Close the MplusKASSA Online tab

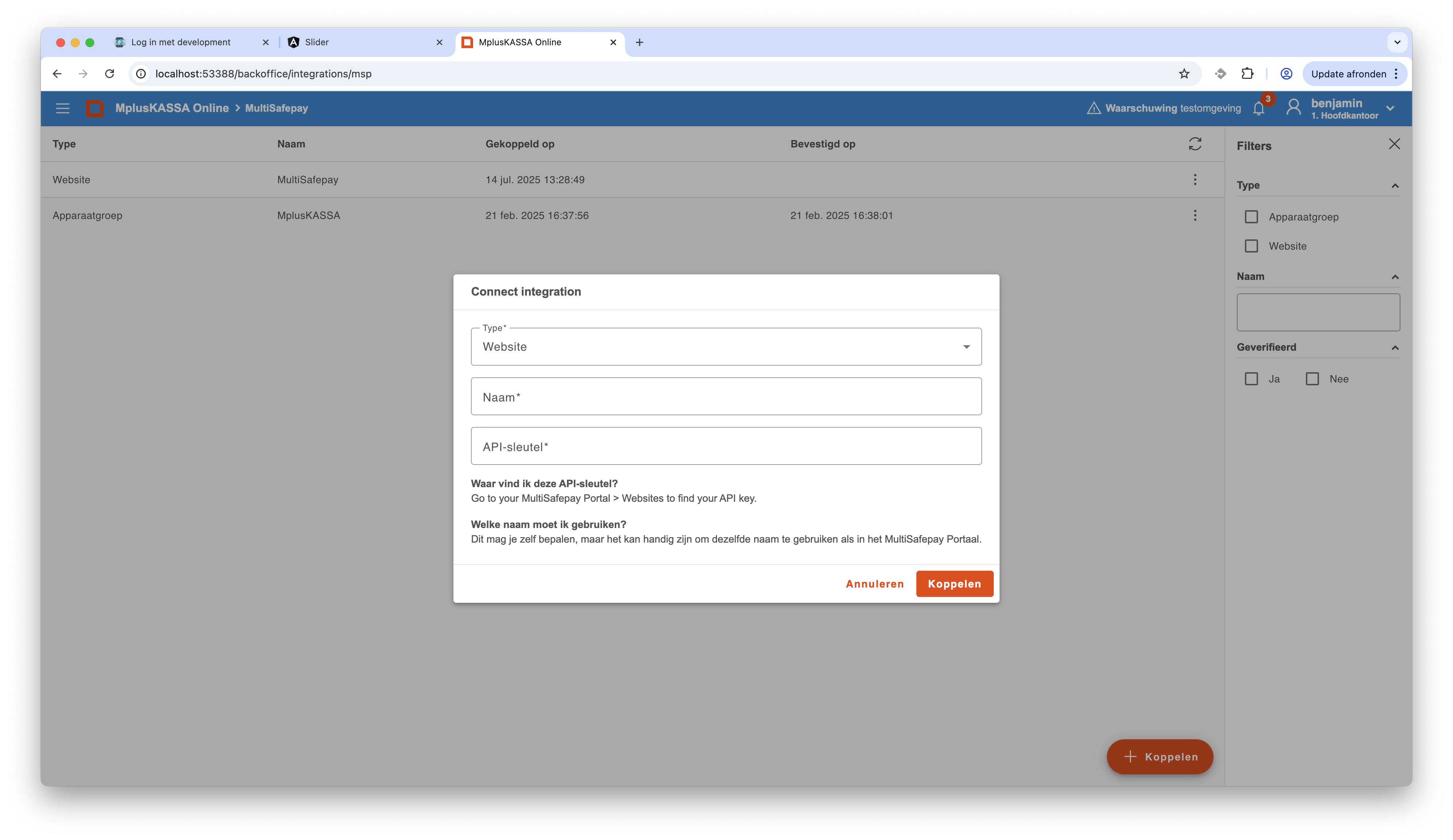coord(613,42)
